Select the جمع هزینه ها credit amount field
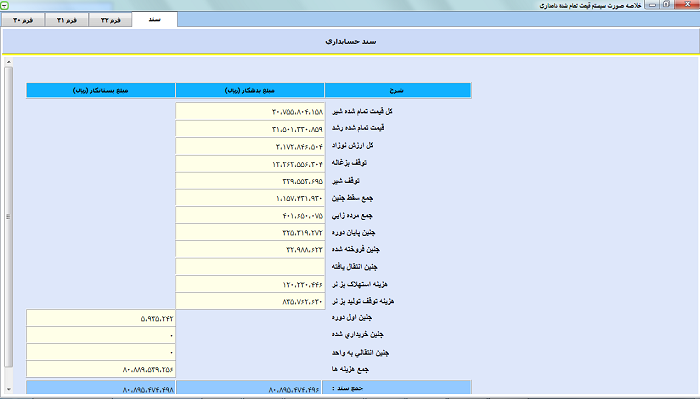Image resolution: width=700 pixels, height=399 pixels. point(100,369)
